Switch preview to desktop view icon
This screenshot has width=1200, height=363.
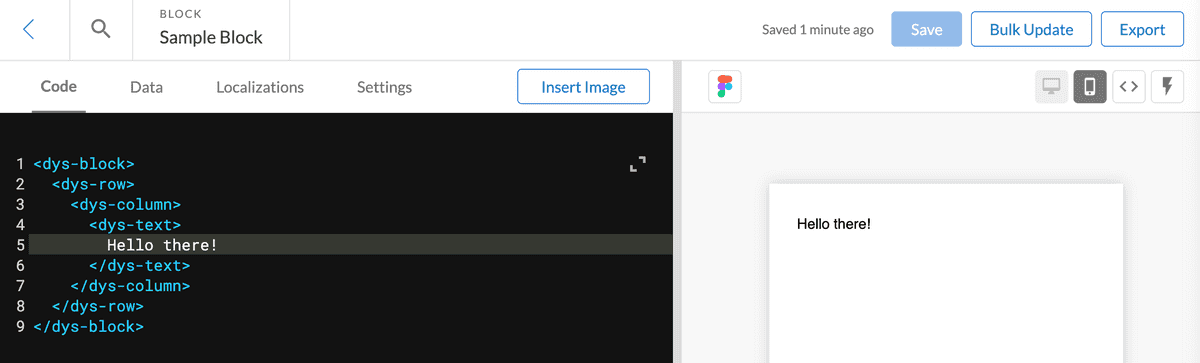coord(1051,87)
